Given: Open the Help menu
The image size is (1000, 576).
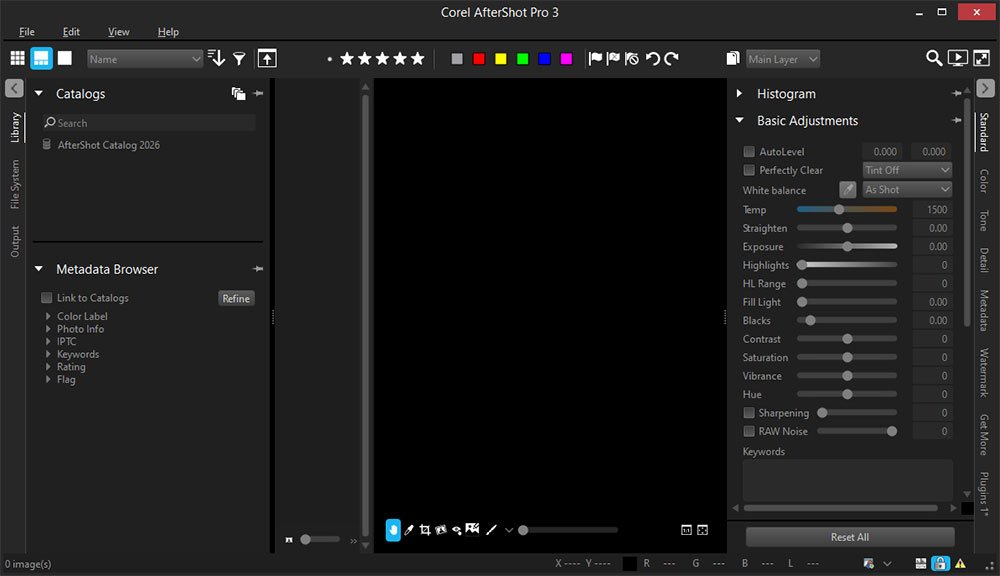Looking at the screenshot, I should click(168, 32).
